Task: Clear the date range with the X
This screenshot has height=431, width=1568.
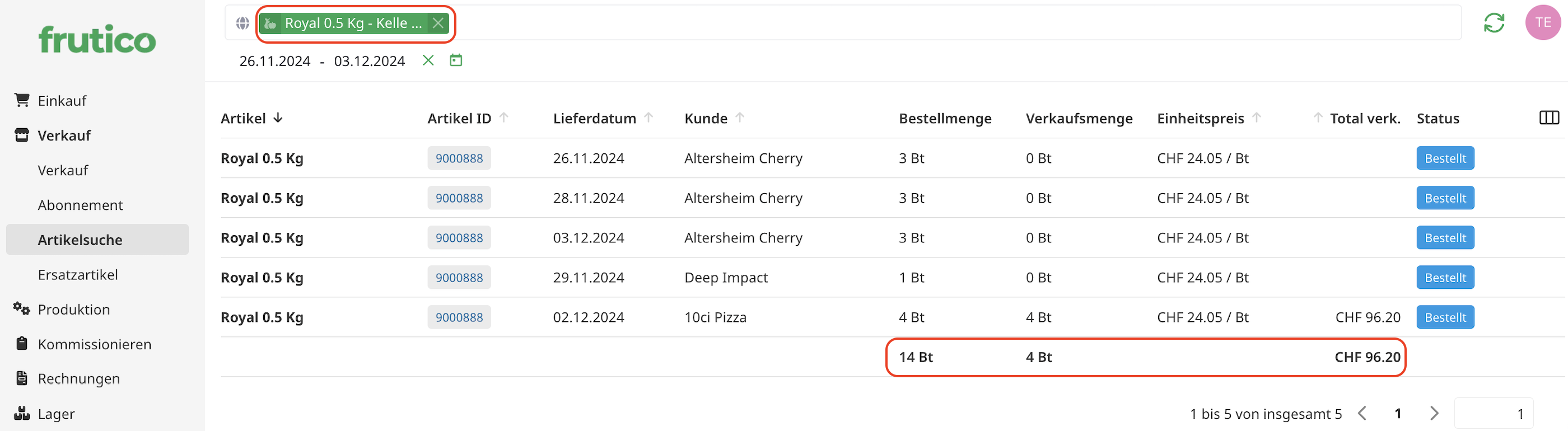Action: tap(428, 60)
